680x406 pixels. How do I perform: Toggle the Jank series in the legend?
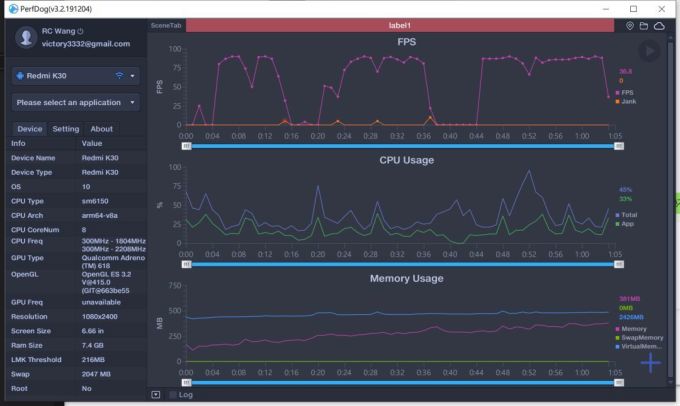(626, 102)
